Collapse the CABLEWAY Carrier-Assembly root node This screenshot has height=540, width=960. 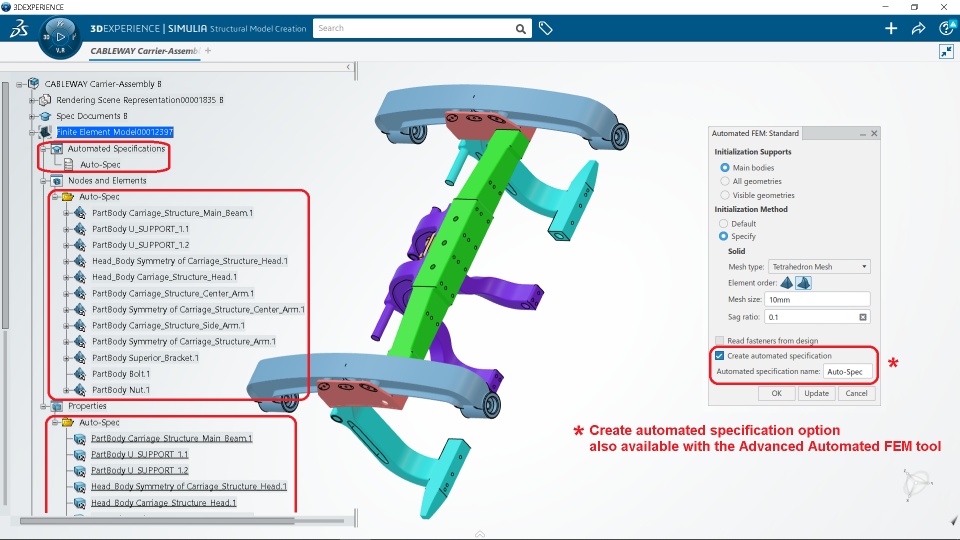[x=20, y=84]
